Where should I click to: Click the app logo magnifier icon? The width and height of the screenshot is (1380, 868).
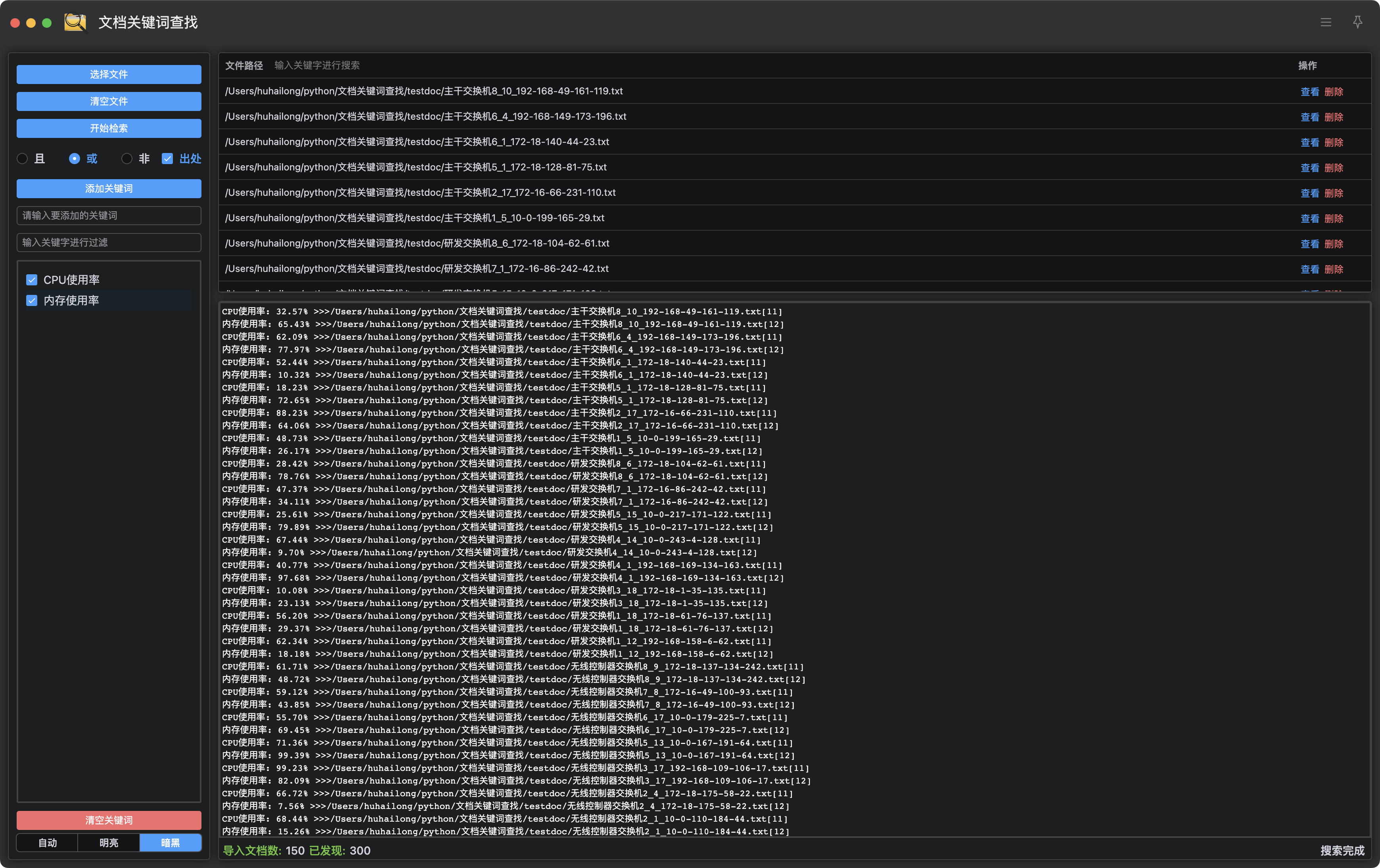pyautogui.click(x=75, y=22)
